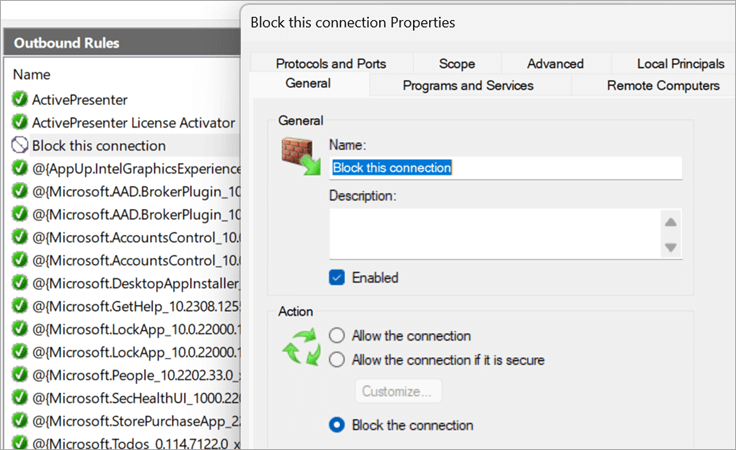Viewport: 736px width, 450px height.
Task: Open the Scope tab
Action: 457,64
